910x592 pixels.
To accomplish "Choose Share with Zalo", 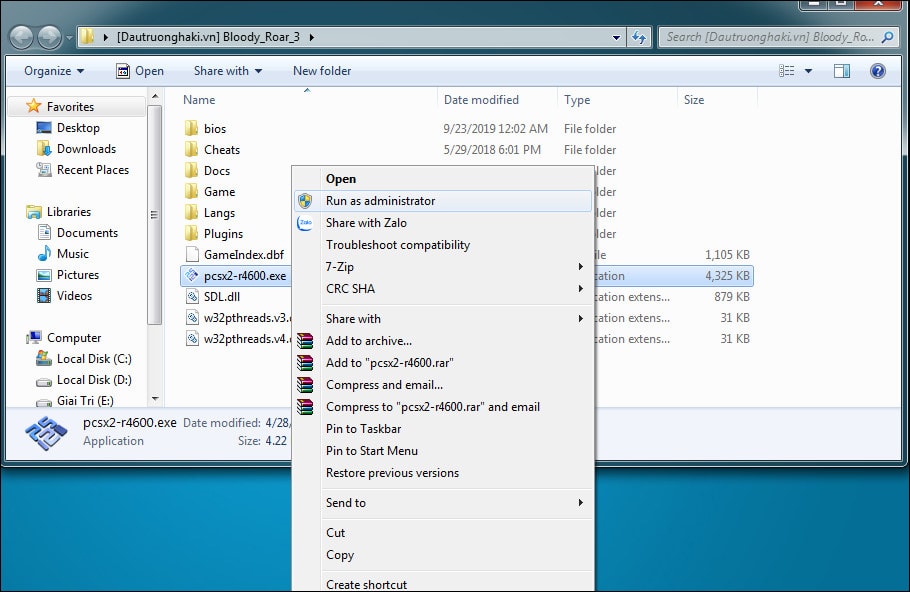I will [x=443, y=223].
